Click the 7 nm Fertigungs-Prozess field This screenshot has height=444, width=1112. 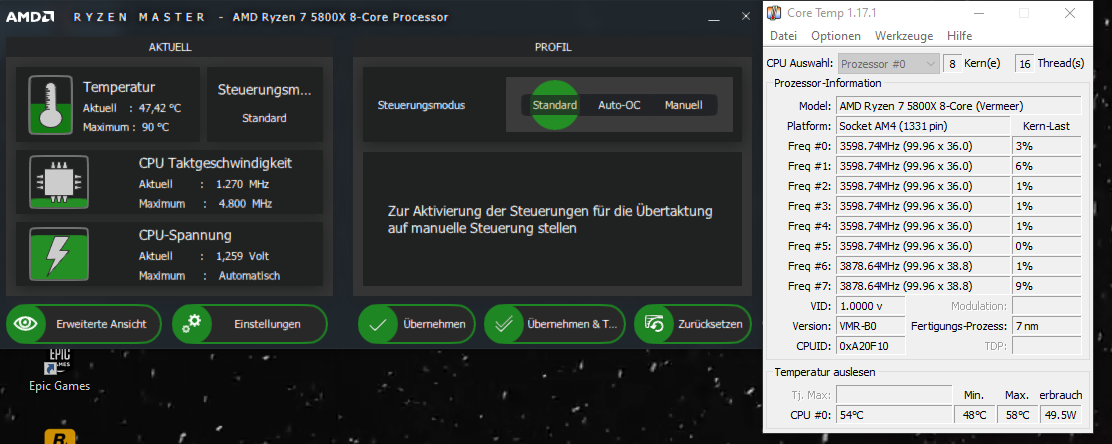pyautogui.click(x=1047, y=326)
